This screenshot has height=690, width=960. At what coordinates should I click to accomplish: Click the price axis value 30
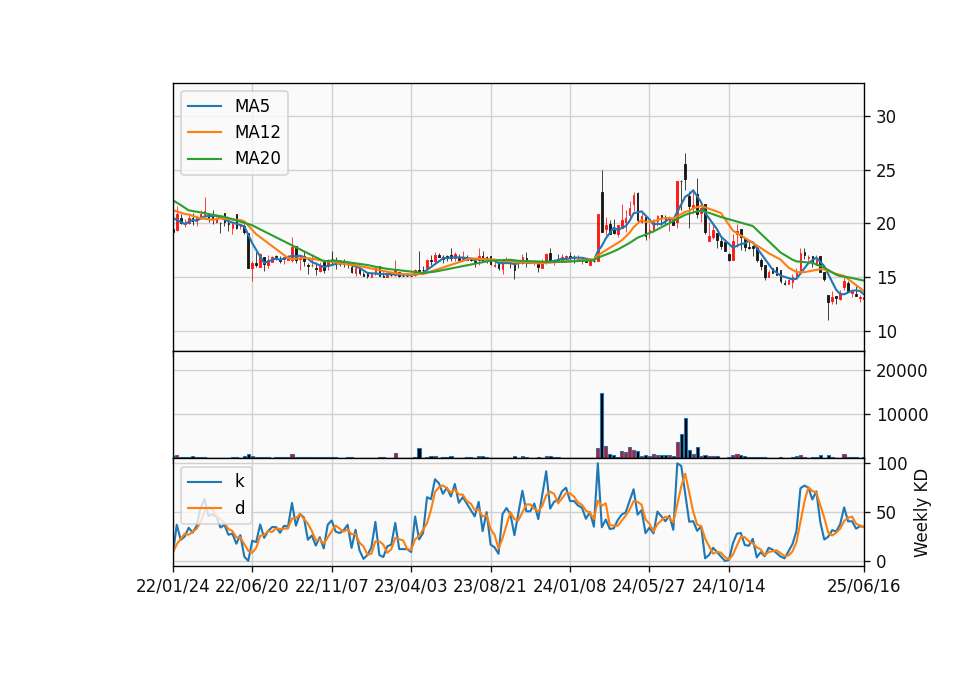click(x=886, y=117)
